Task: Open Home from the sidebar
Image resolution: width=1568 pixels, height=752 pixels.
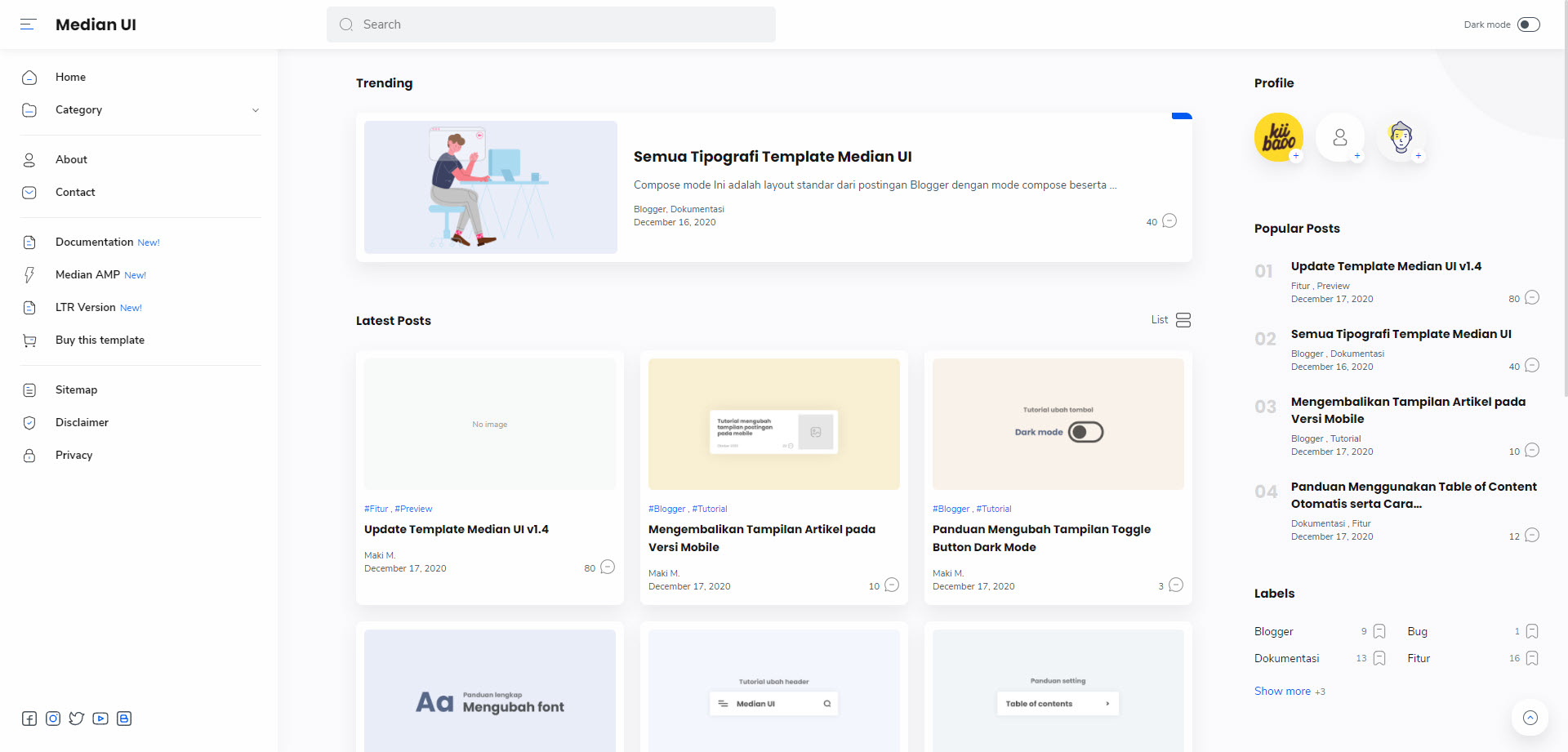Action: point(70,77)
